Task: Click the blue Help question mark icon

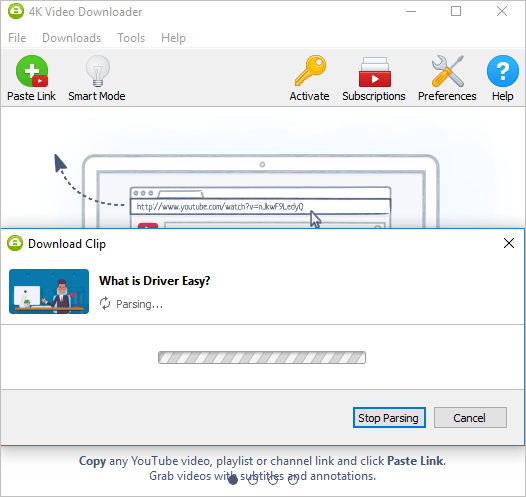Action: click(x=503, y=71)
